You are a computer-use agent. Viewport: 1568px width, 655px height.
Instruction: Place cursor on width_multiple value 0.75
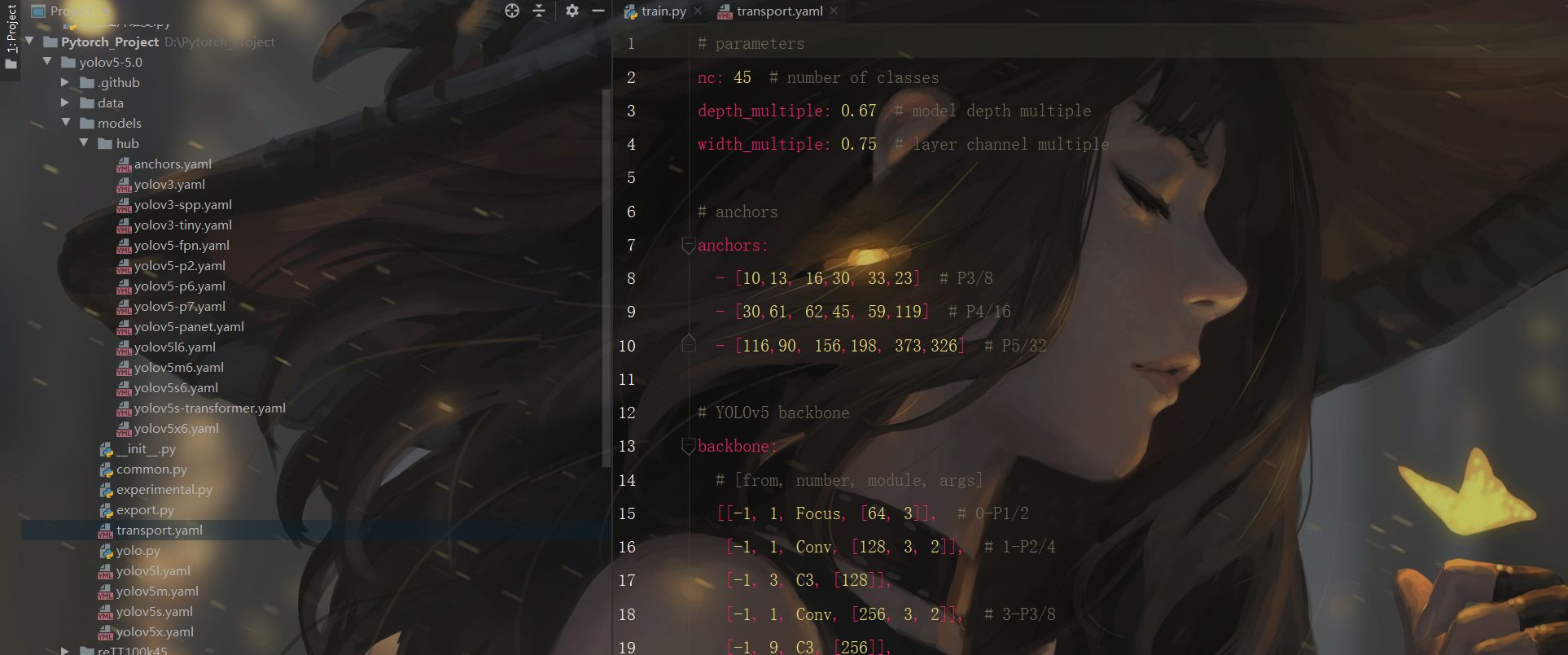coord(859,144)
